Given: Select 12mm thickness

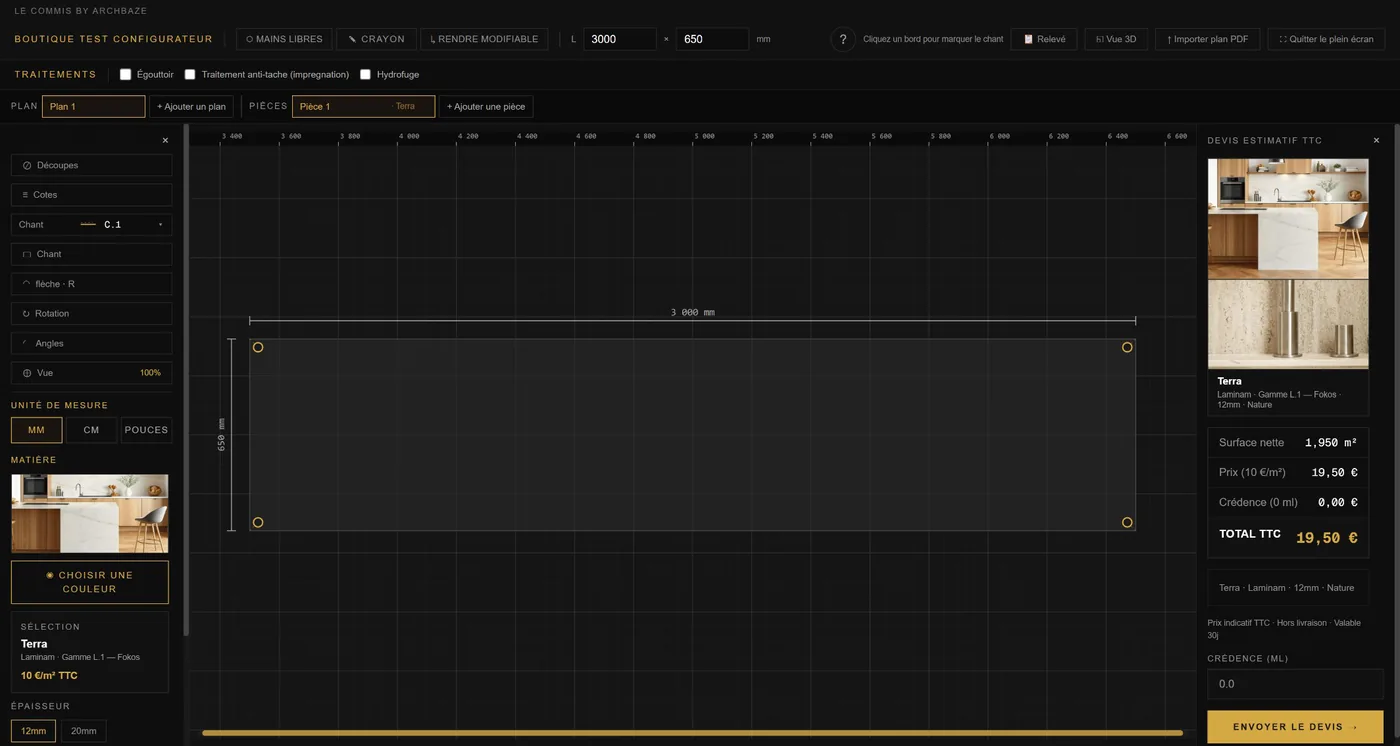Looking at the screenshot, I should [34, 731].
